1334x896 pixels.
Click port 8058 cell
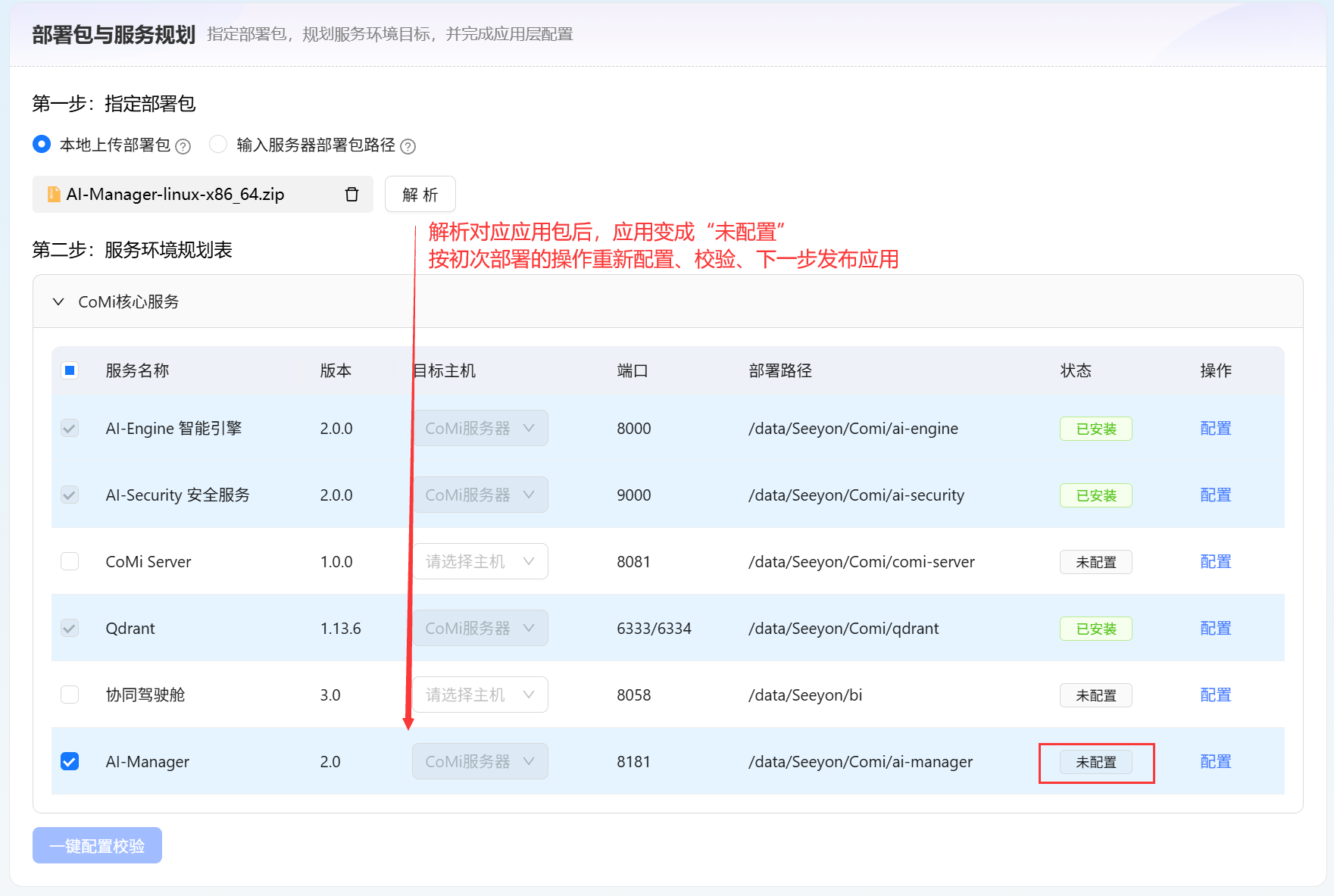[634, 695]
